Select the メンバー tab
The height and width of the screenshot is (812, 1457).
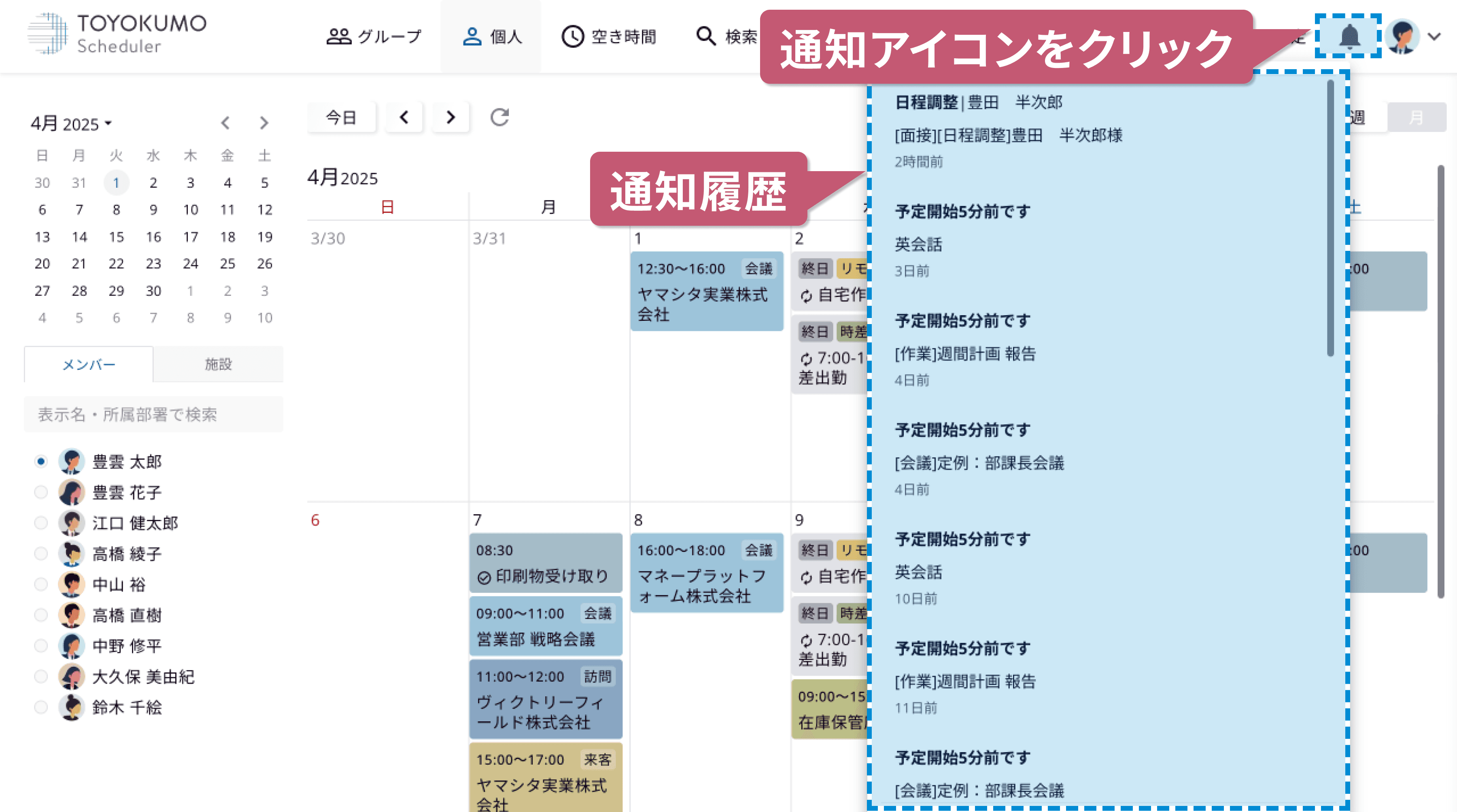[89, 364]
